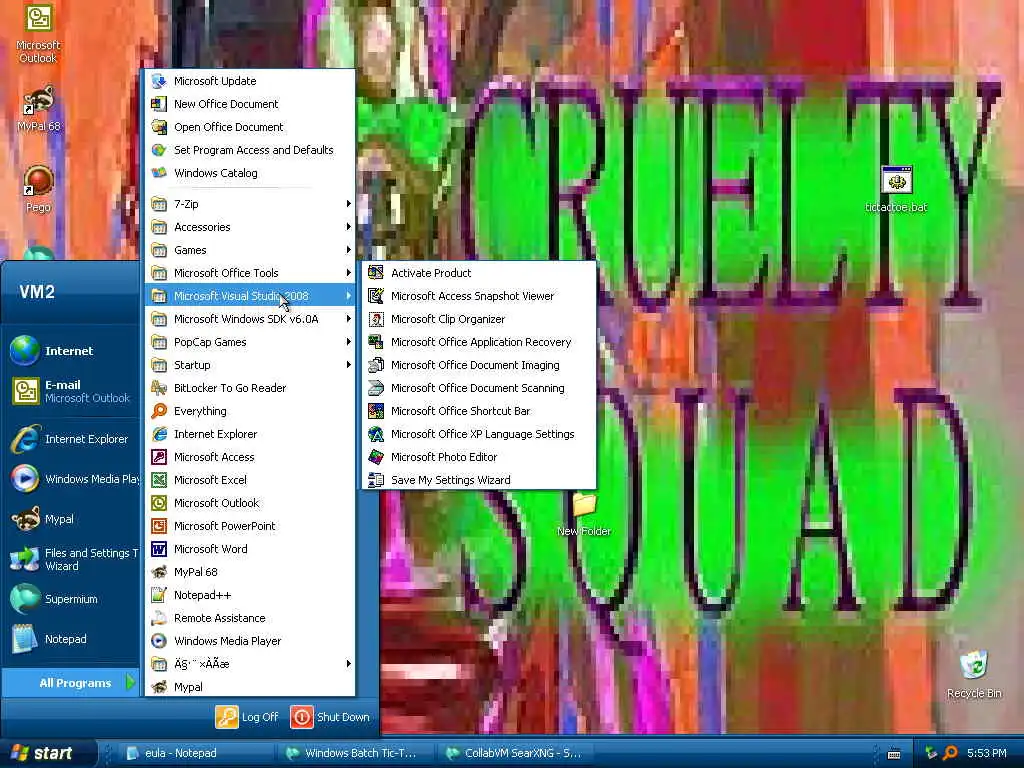Click Microsoft Office Shortcut Bar icon
Screen dimensions: 1024x768
pyautogui.click(x=376, y=411)
